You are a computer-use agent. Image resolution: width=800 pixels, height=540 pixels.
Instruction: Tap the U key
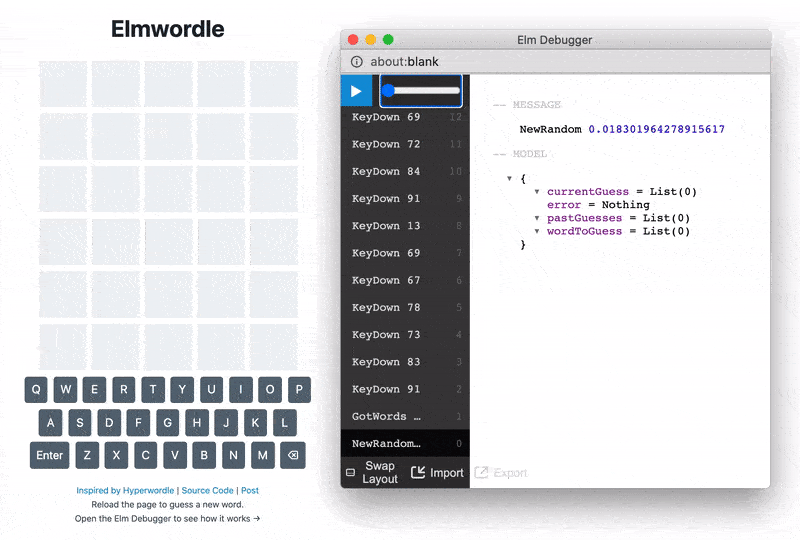(211, 390)
